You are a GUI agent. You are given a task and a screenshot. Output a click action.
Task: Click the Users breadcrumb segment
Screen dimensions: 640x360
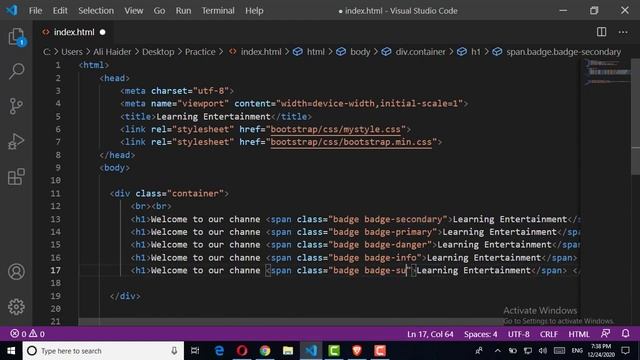coord(72,52)
